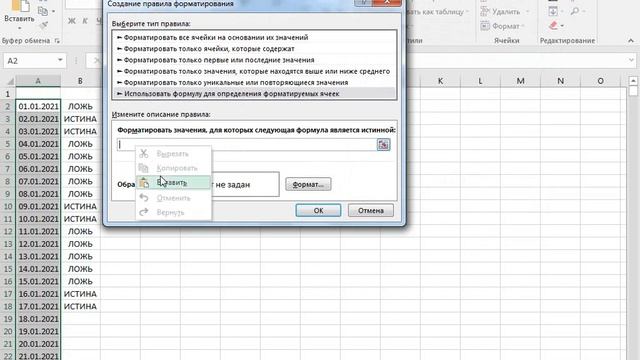Click cell with date 01.01.2021
Viewport: 640px width, 360px height.
[38, 106]
